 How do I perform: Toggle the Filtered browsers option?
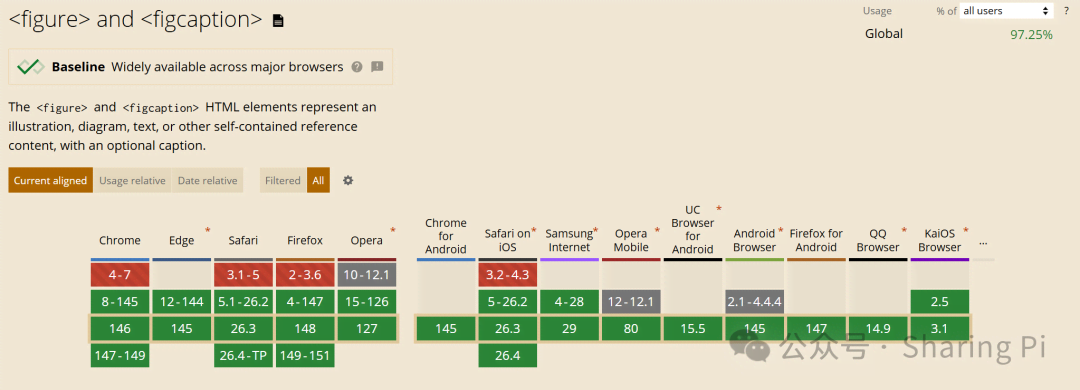pyautogui.click(x=283, y=181)
